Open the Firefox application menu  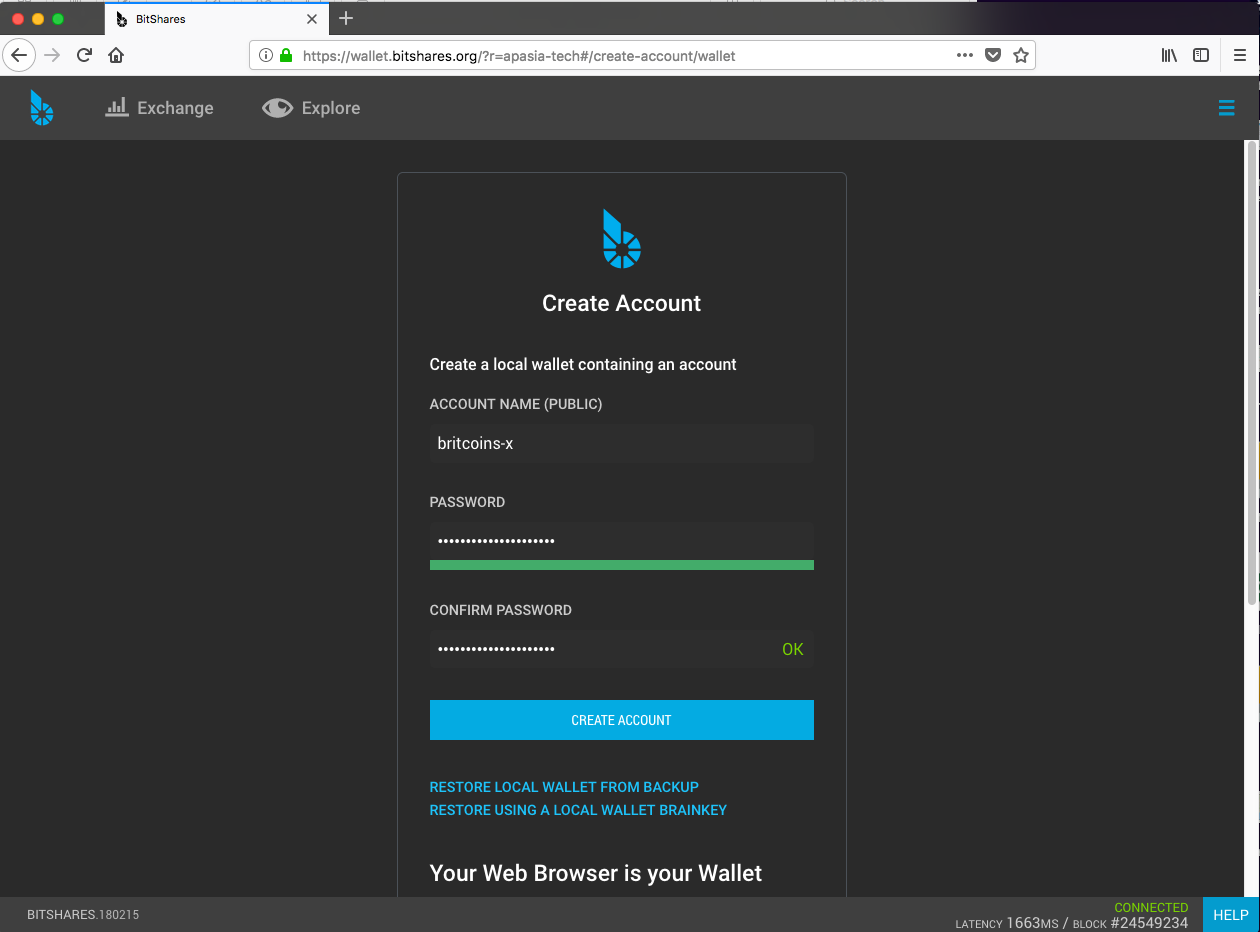coord(1241,56)
